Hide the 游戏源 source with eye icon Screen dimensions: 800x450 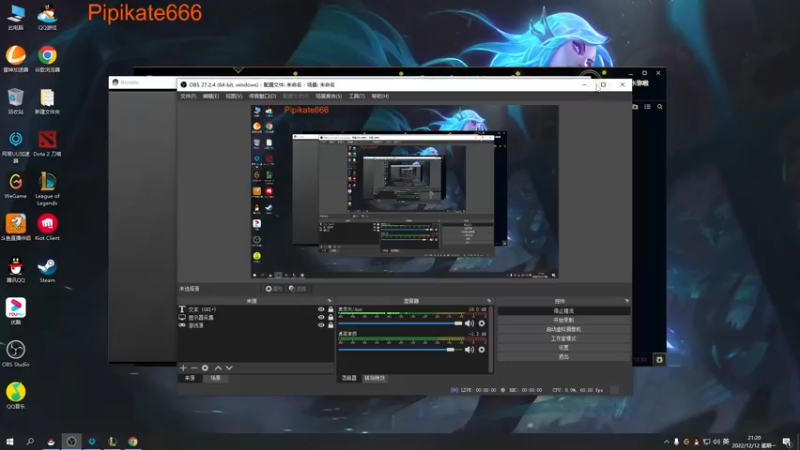coord(321,325)
